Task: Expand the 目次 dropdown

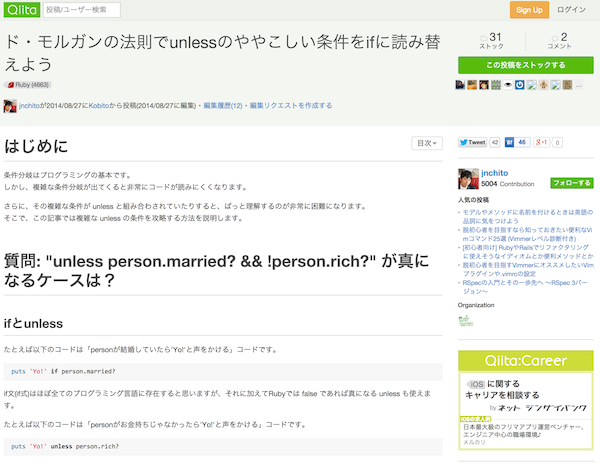Action: pos(427,143)
